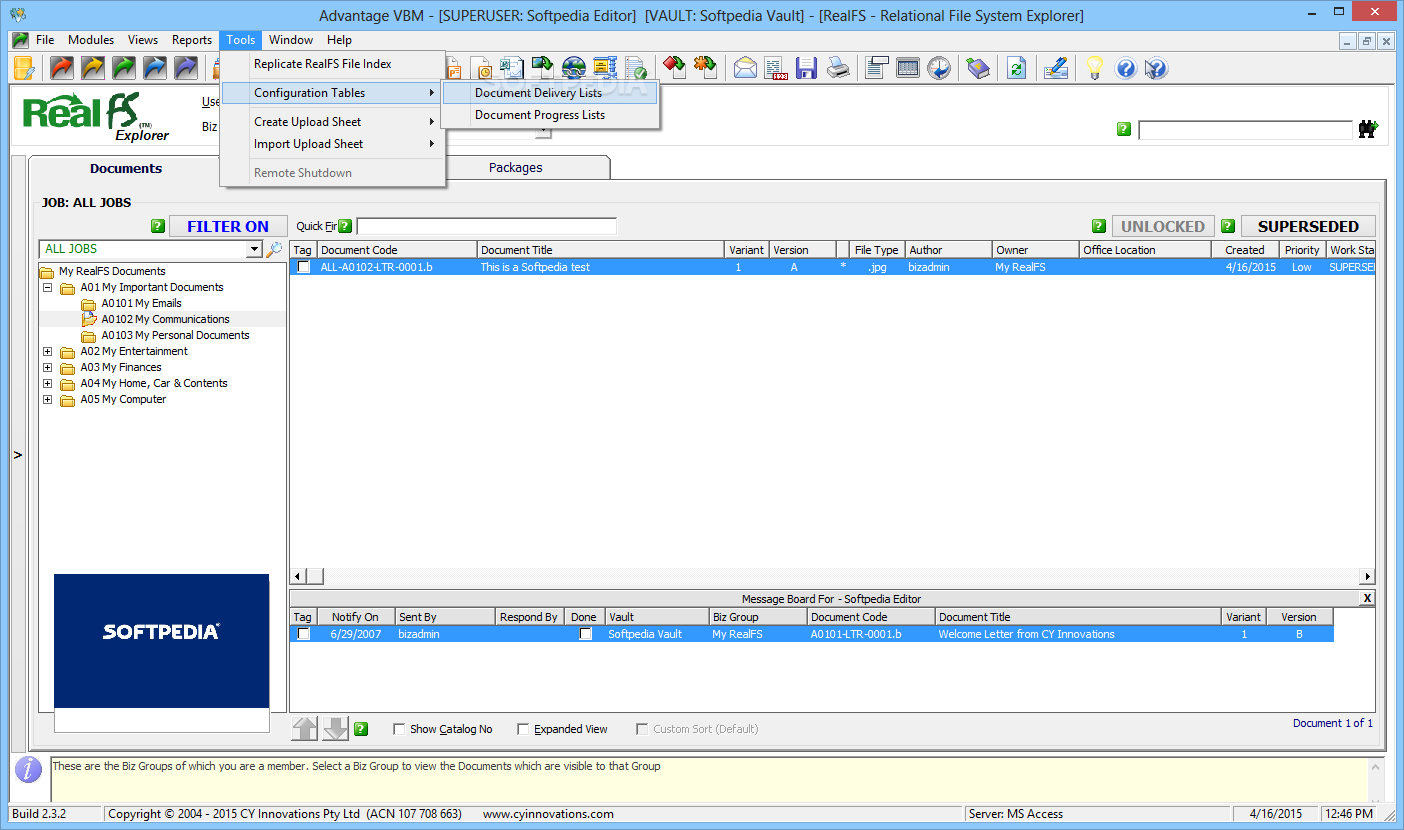Open Create Upload Sheet submenu
The height and width of the screenshot is (830, 1404).
[332, 122]
